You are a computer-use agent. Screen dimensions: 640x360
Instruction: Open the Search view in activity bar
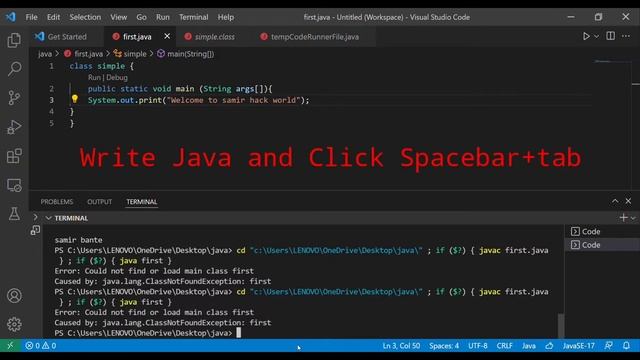[x=14, y=69]
